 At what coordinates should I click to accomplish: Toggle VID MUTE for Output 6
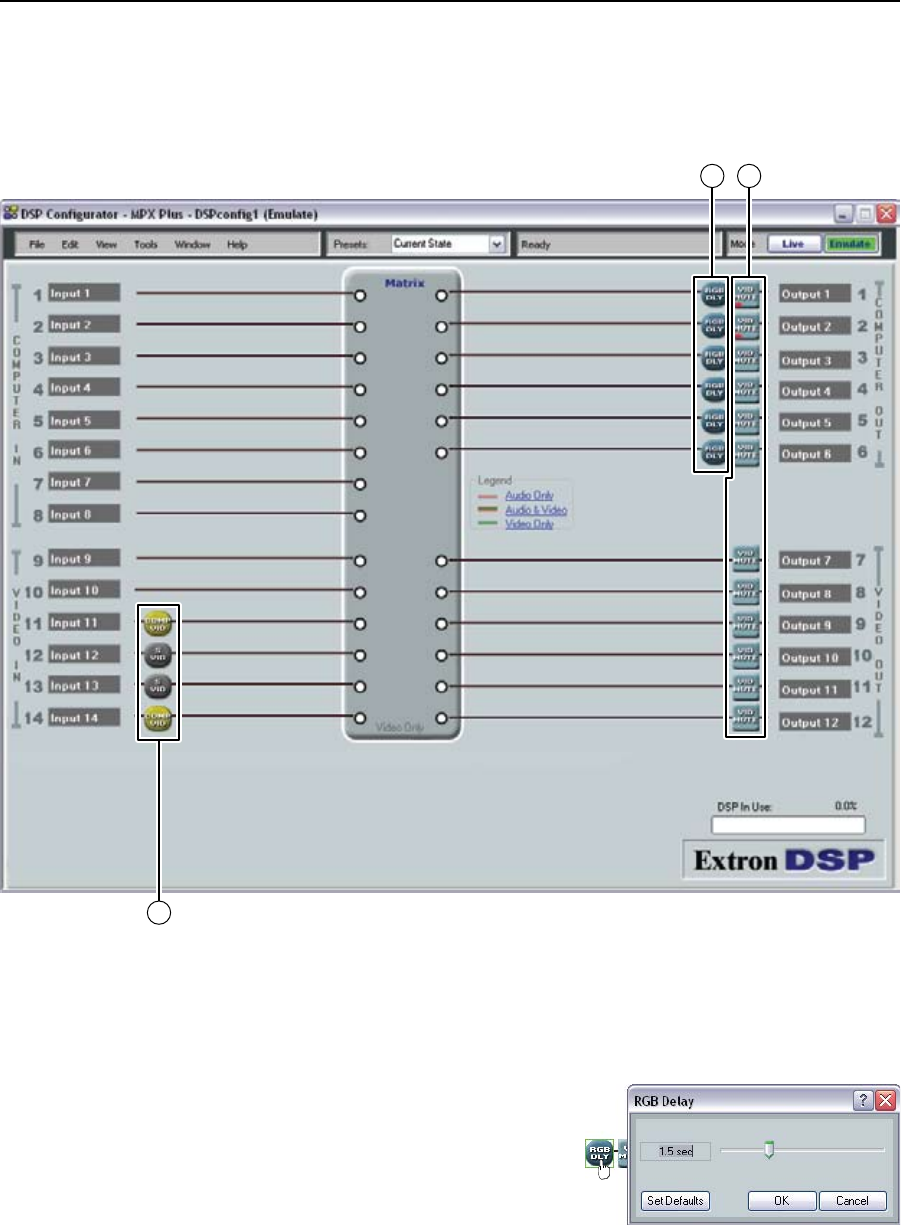[x=747, y=452]
